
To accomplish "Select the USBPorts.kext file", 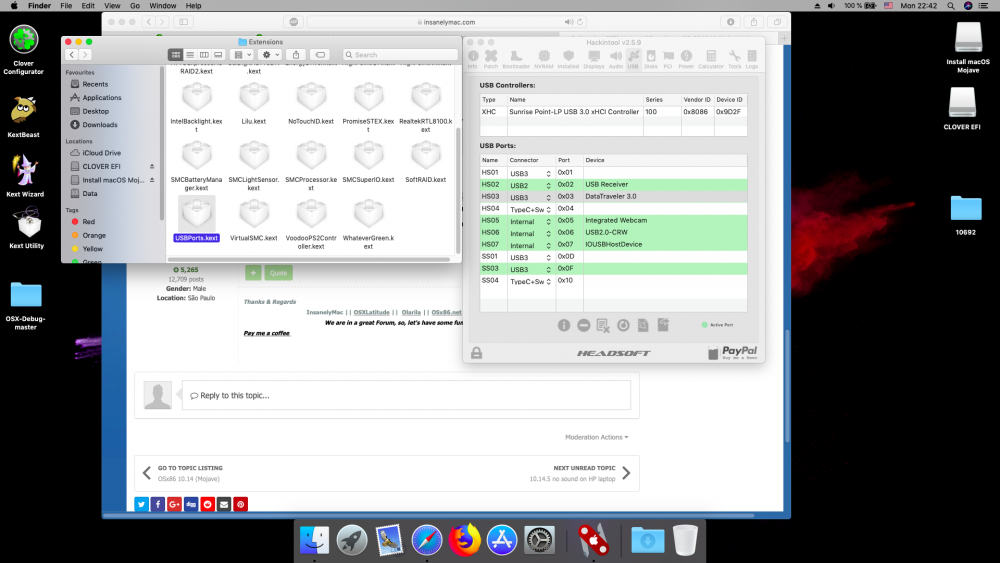I will pos(196,220).
